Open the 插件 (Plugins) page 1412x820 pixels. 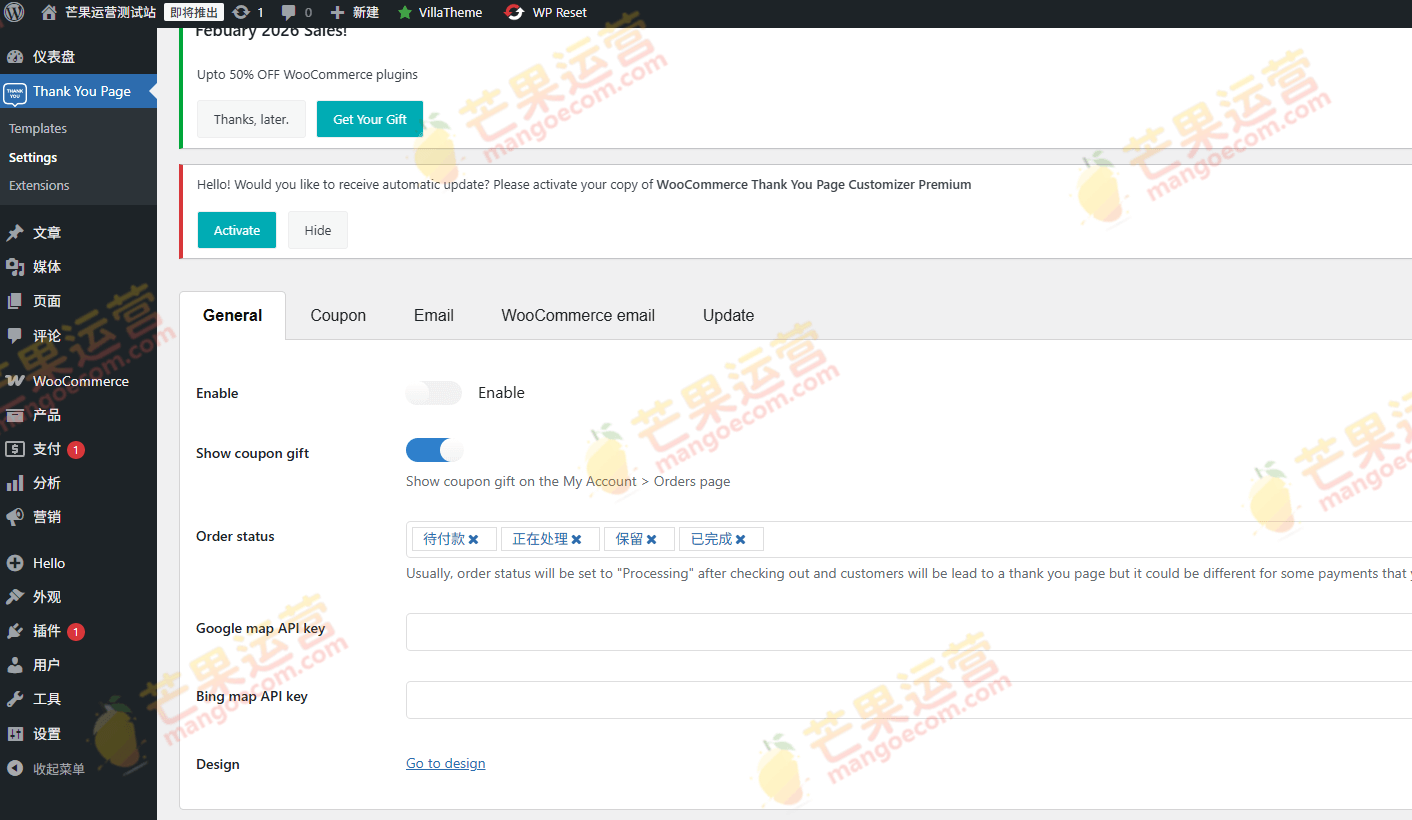point(45,631)
